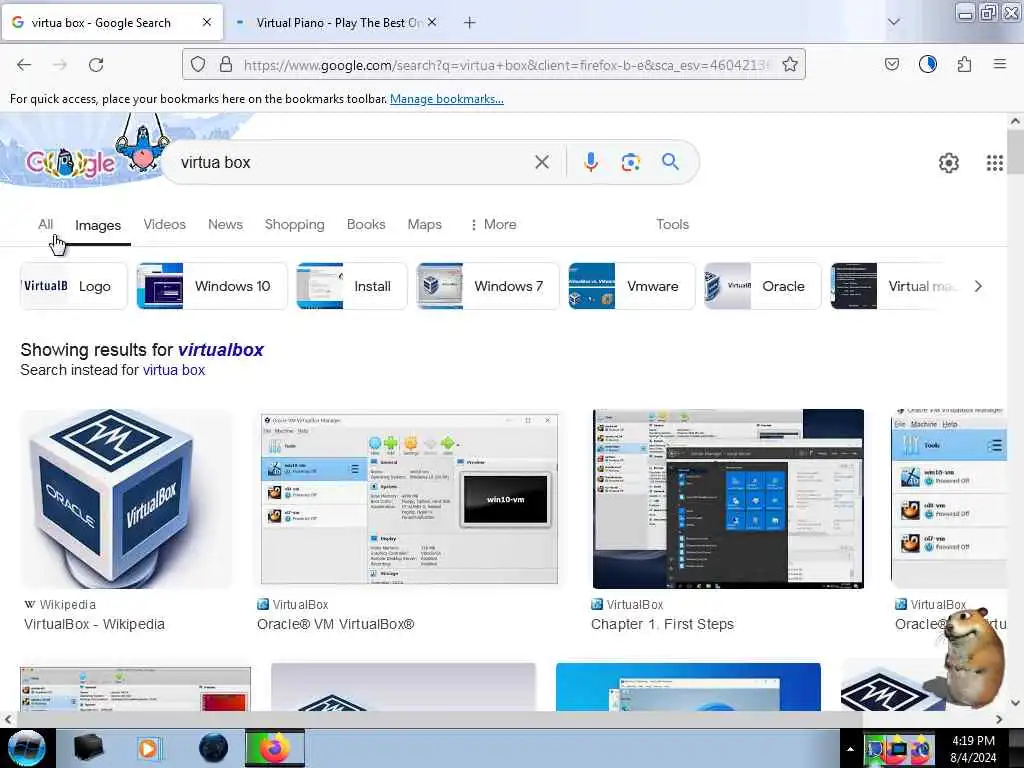Open media player taskbar icon
The width and height of the screenshot is (1024, 768).
point(148,748)
